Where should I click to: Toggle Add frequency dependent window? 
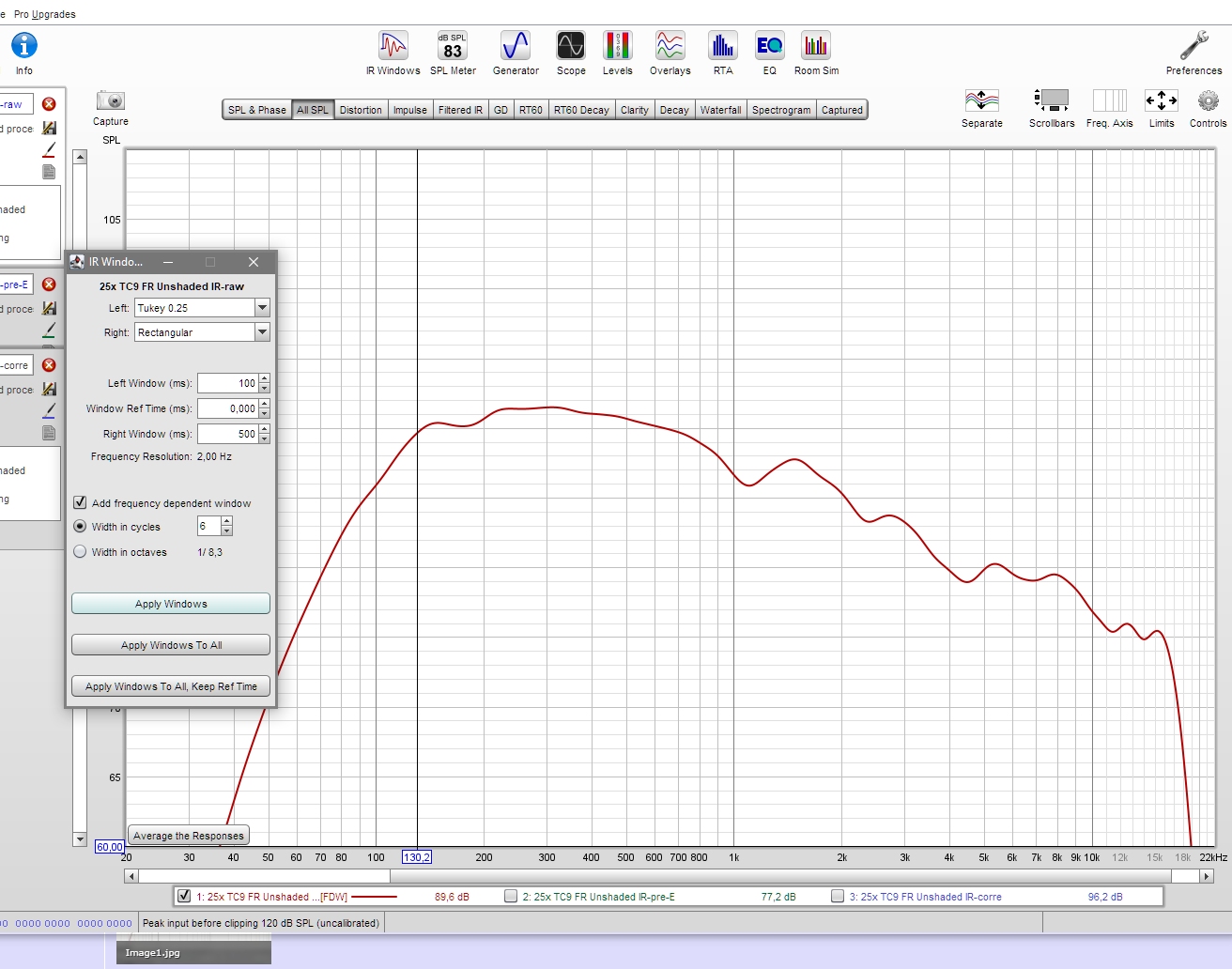pos(80,502)
